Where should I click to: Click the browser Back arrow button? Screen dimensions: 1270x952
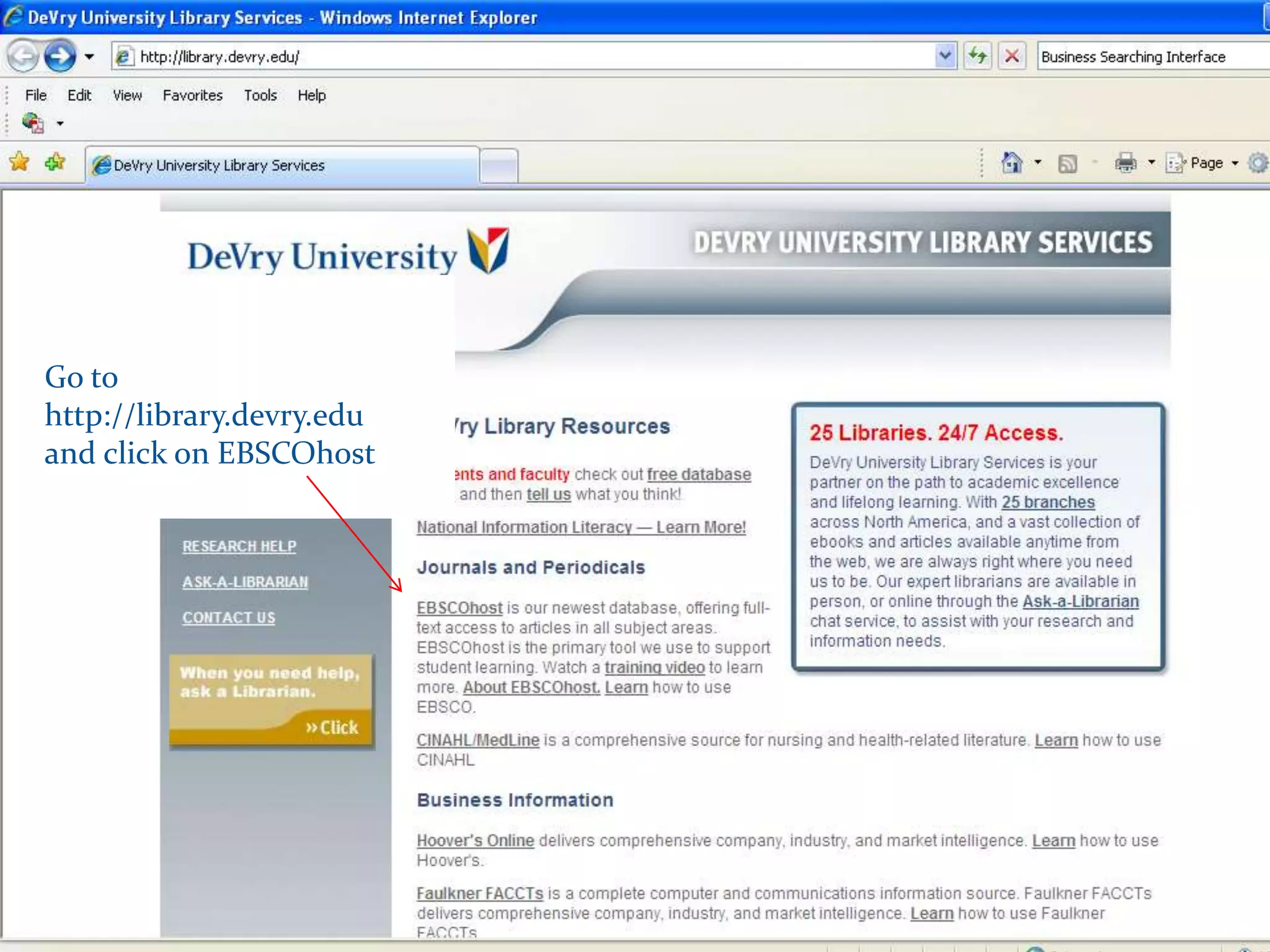[23, 56]
